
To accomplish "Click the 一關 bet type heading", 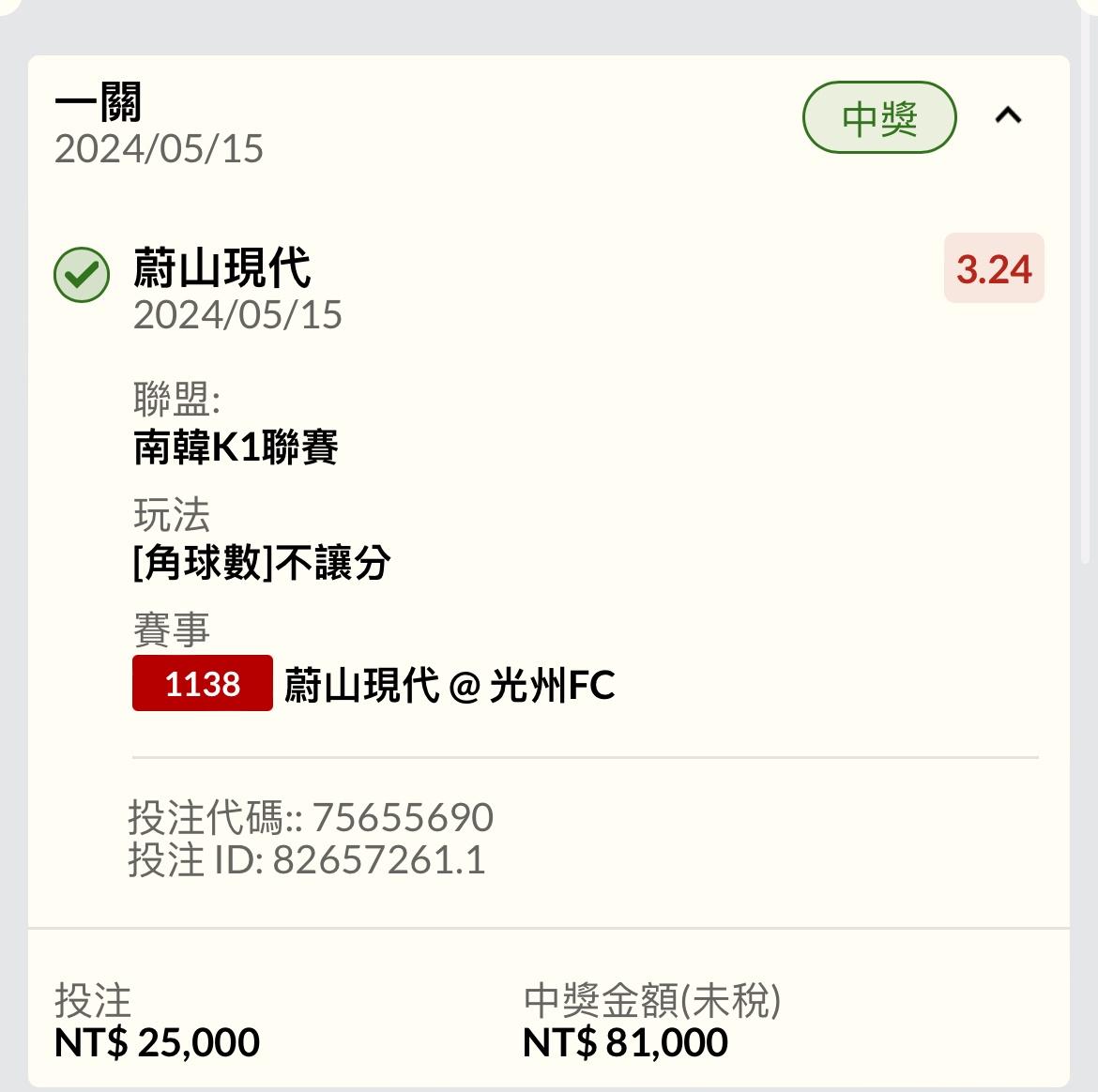I will (x=99, y=102).
